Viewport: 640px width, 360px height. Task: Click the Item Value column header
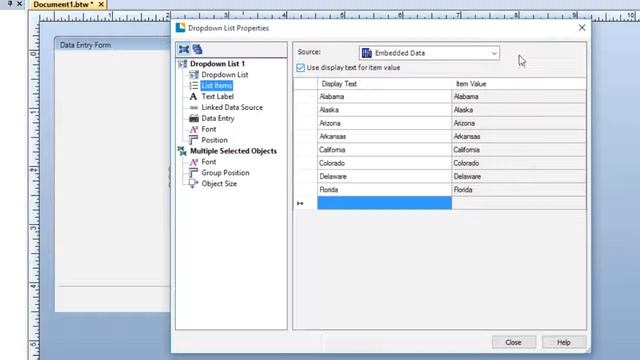519,84
